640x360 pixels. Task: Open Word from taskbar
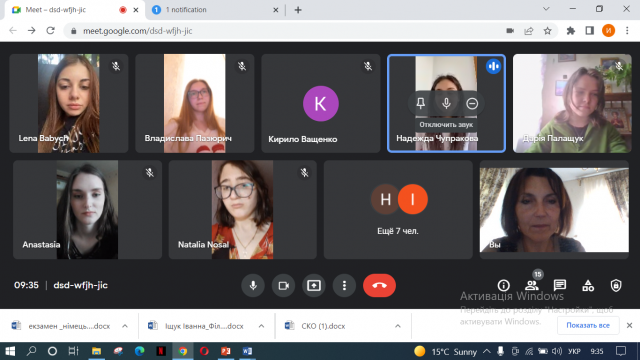tap(247, 351)
